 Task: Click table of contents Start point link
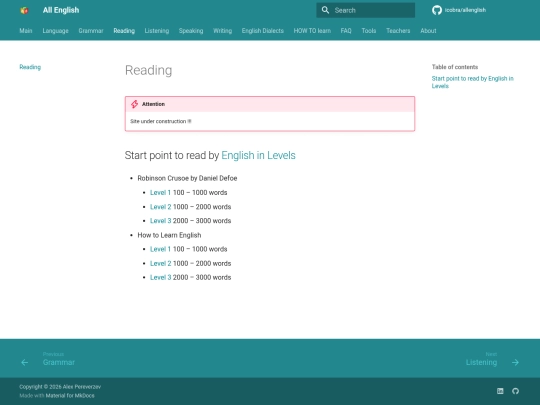click(x=472, y=82)
